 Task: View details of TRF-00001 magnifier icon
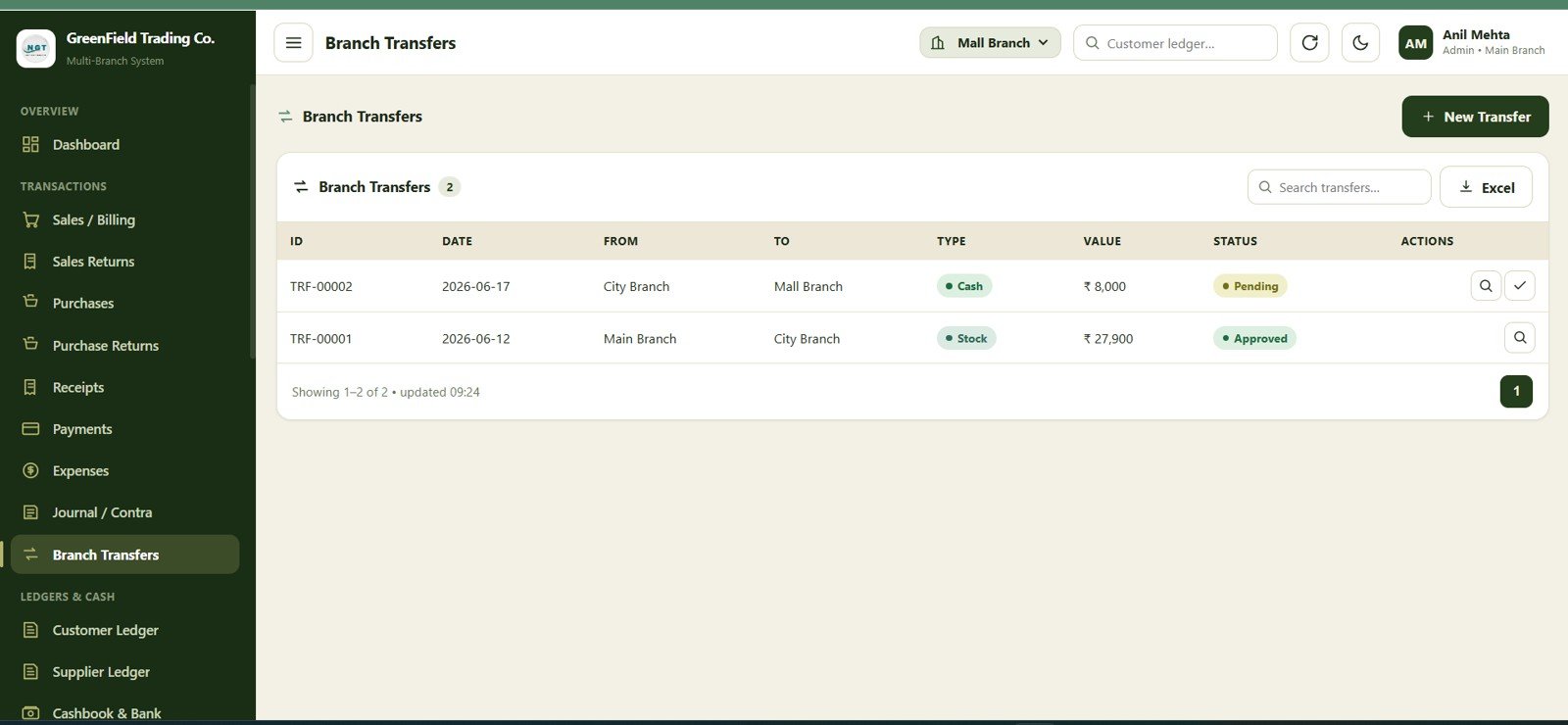click(x=1519, y=338)
